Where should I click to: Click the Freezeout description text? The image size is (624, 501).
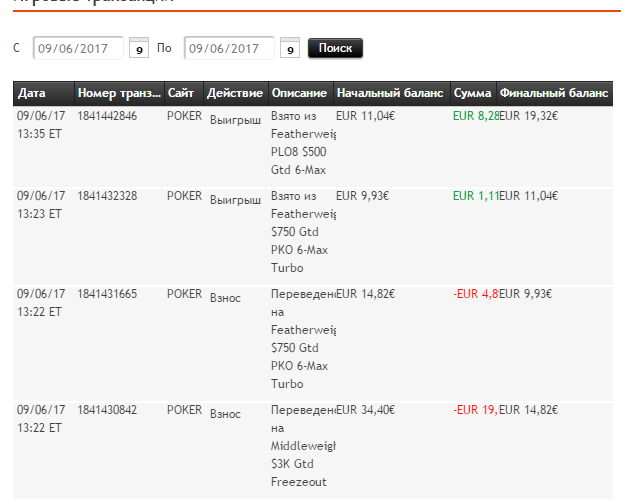pyautogui.click(x=298, y=482)
